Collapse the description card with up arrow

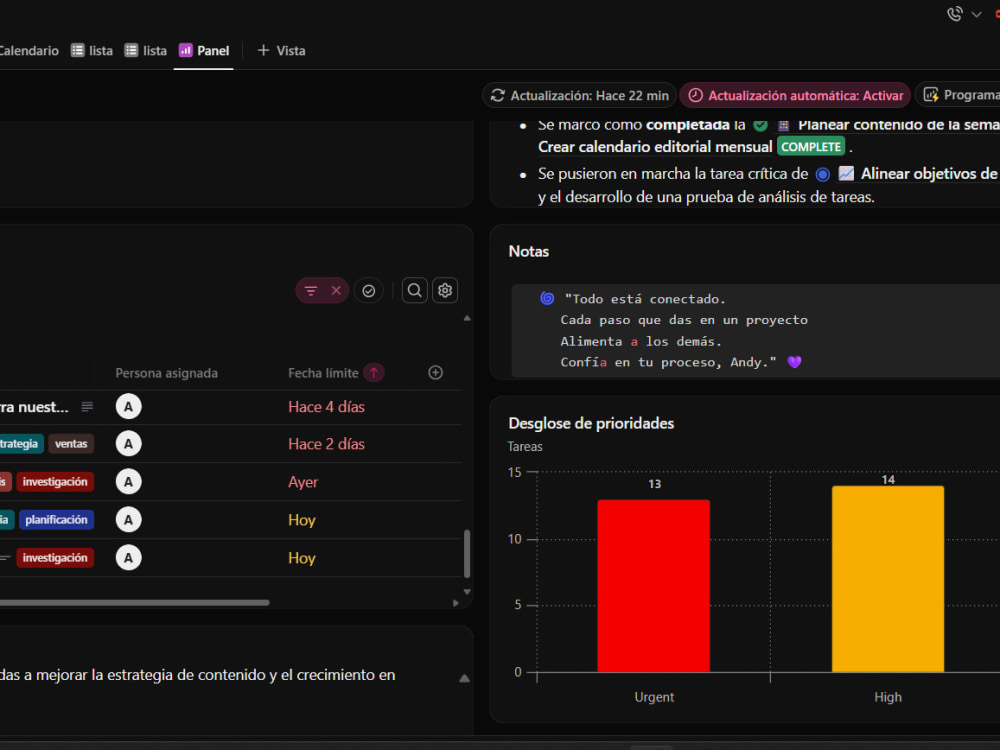(x=464, y=679)
